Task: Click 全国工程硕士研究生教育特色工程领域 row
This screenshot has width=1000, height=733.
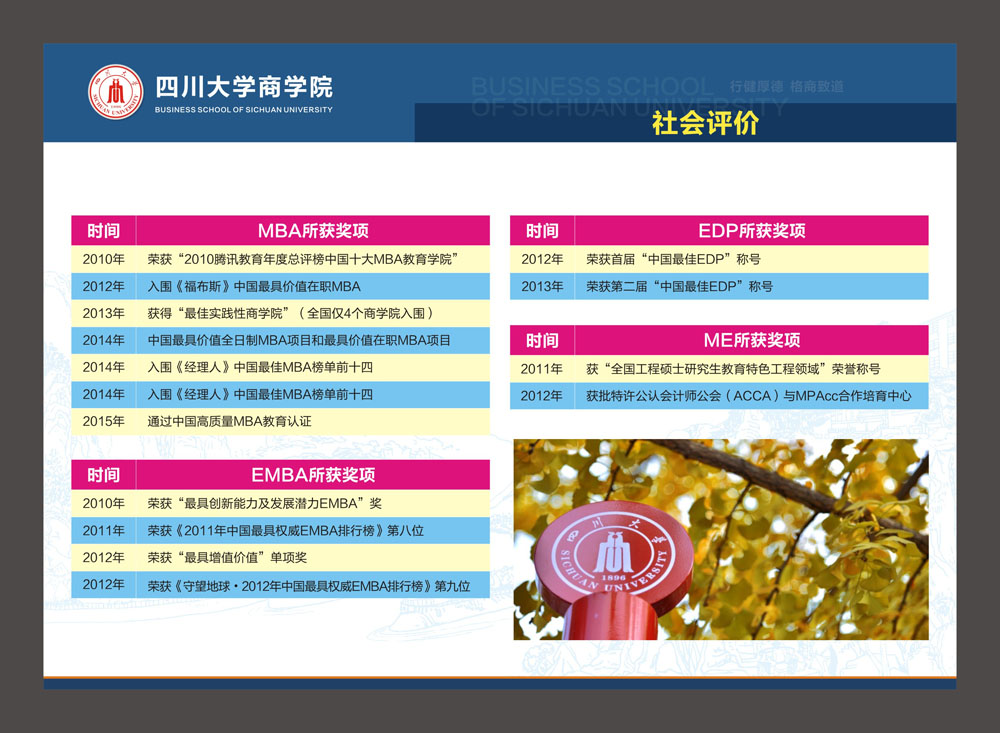Action: point(719,369)
